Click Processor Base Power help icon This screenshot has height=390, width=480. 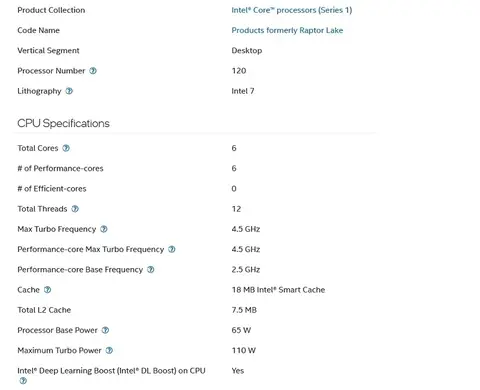tap(105, 330)
